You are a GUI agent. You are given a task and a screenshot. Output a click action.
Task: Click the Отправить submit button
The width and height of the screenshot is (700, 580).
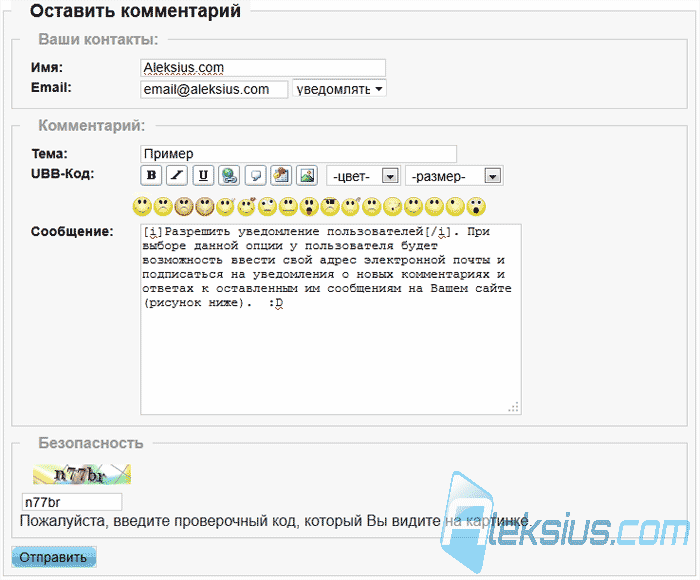(54, 557)
